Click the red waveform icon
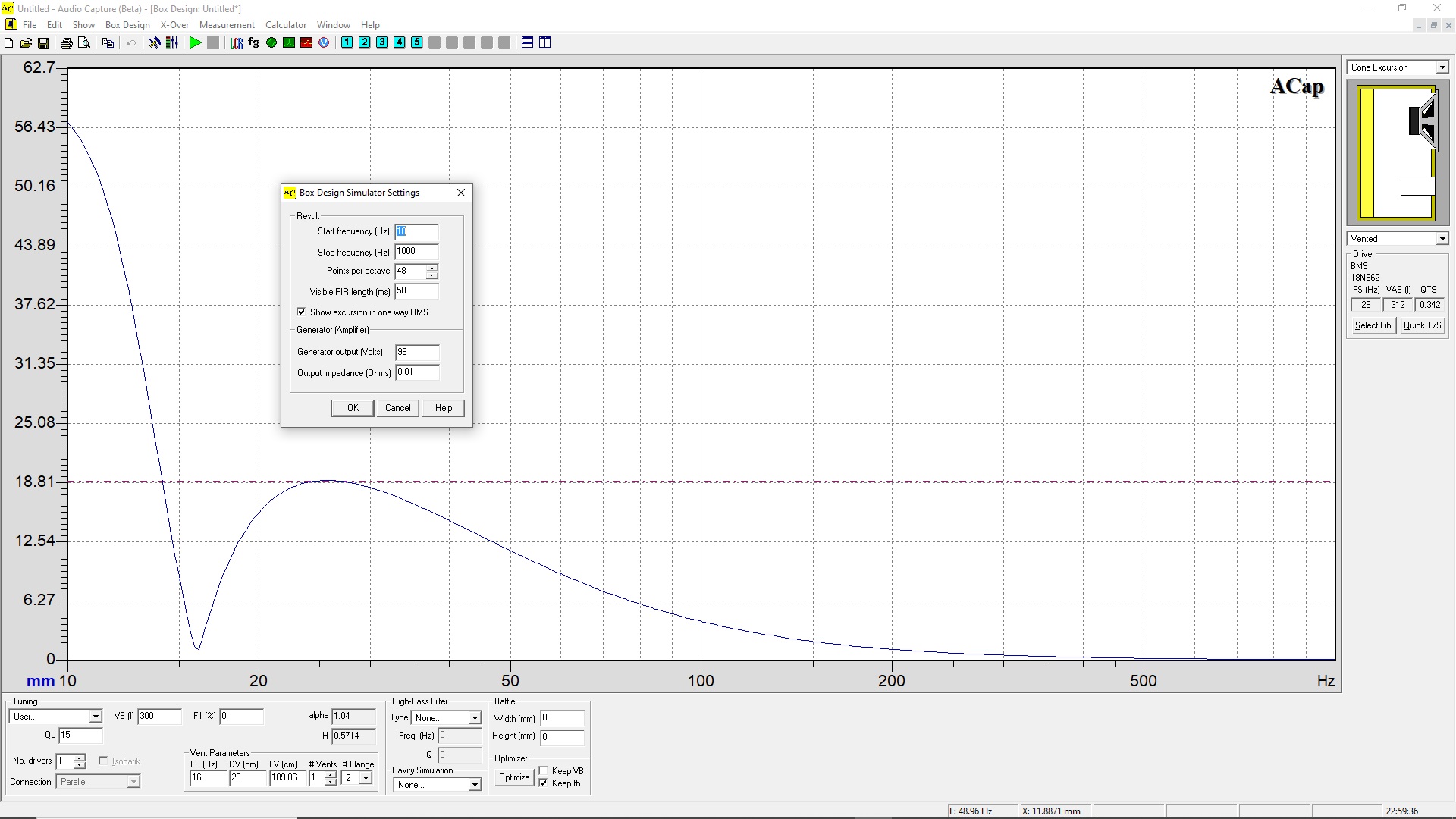The height and width of the screenshot is (819, 1456). point(306,43)
